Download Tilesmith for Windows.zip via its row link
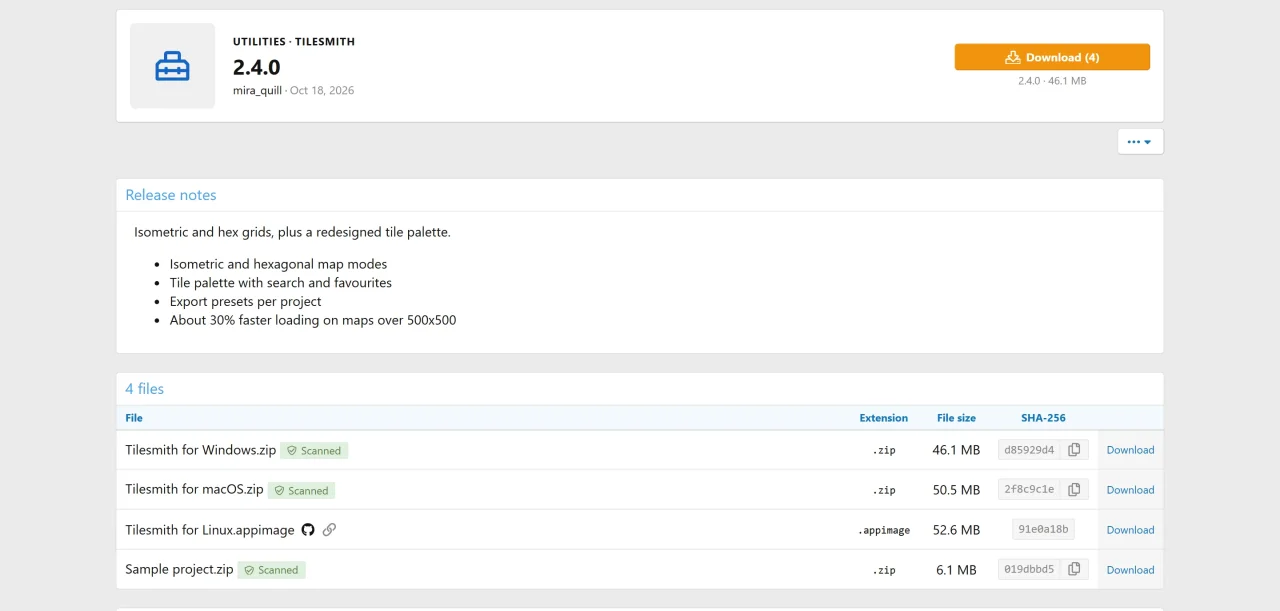1280x611 pixels. click(1130, 450)
